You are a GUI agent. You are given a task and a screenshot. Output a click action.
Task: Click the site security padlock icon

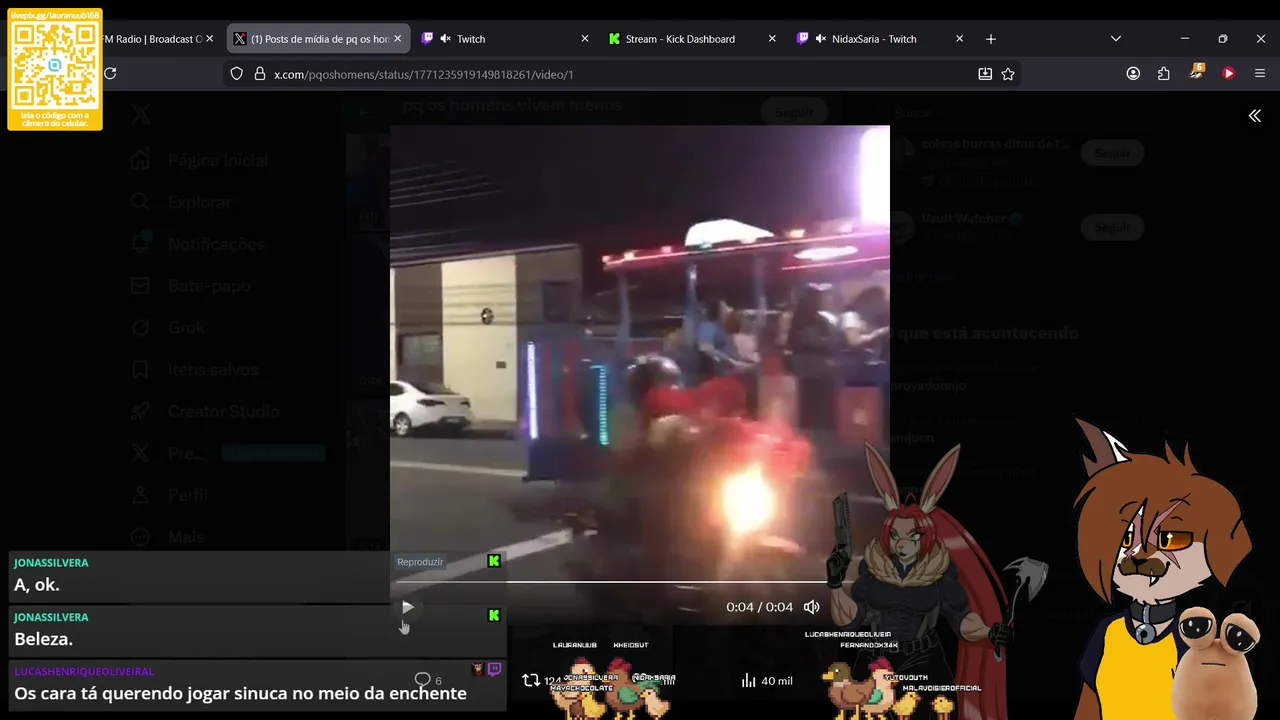pyautogui.click(x=260, y=73)
